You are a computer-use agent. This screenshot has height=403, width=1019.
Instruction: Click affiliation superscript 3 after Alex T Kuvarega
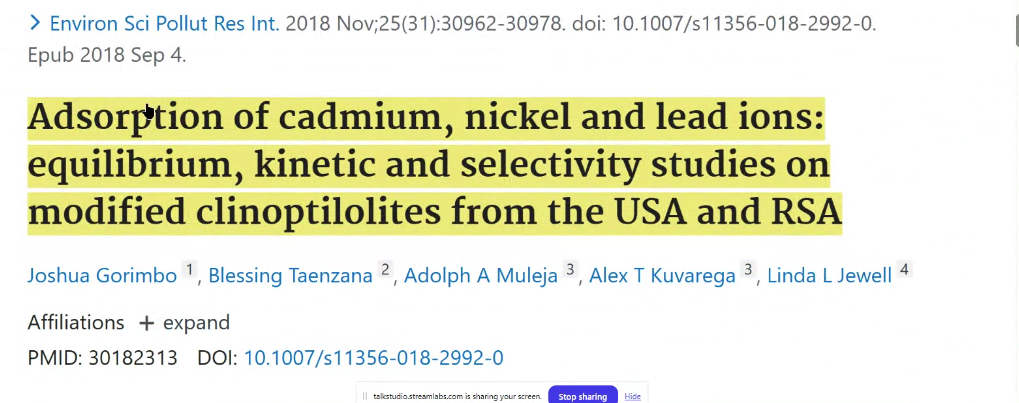(x=748, y=269)
